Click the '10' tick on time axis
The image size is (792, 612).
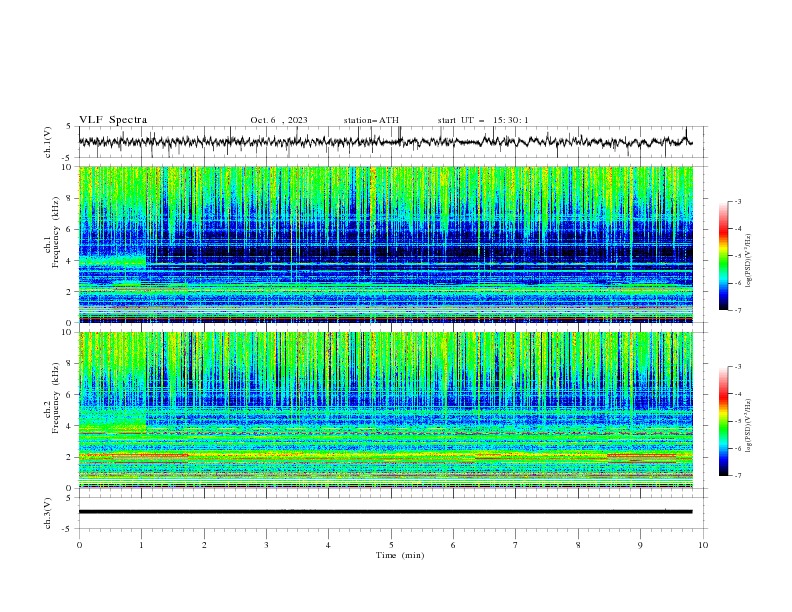pos(703,545)
